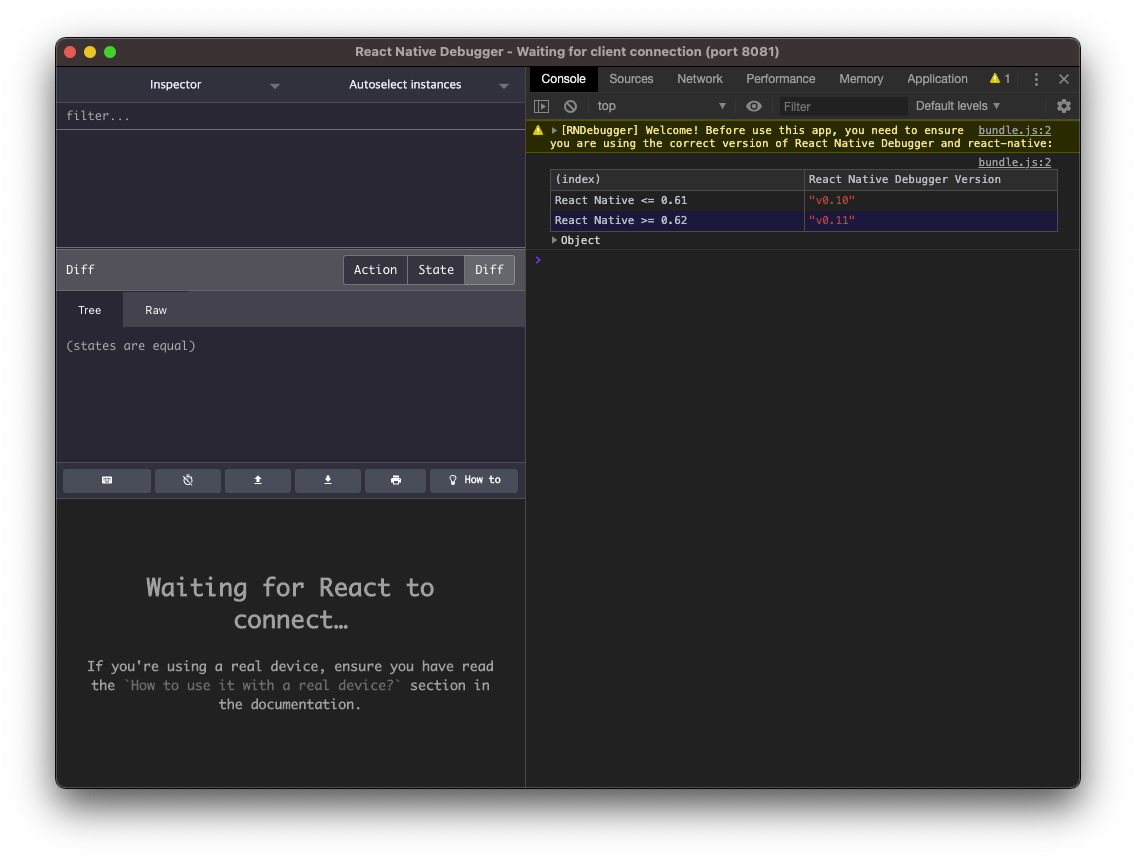Open the first bundle.js:2 source link
Image resolution: width=1136 pixels, height=862 pixels.
pos(1014,130)
